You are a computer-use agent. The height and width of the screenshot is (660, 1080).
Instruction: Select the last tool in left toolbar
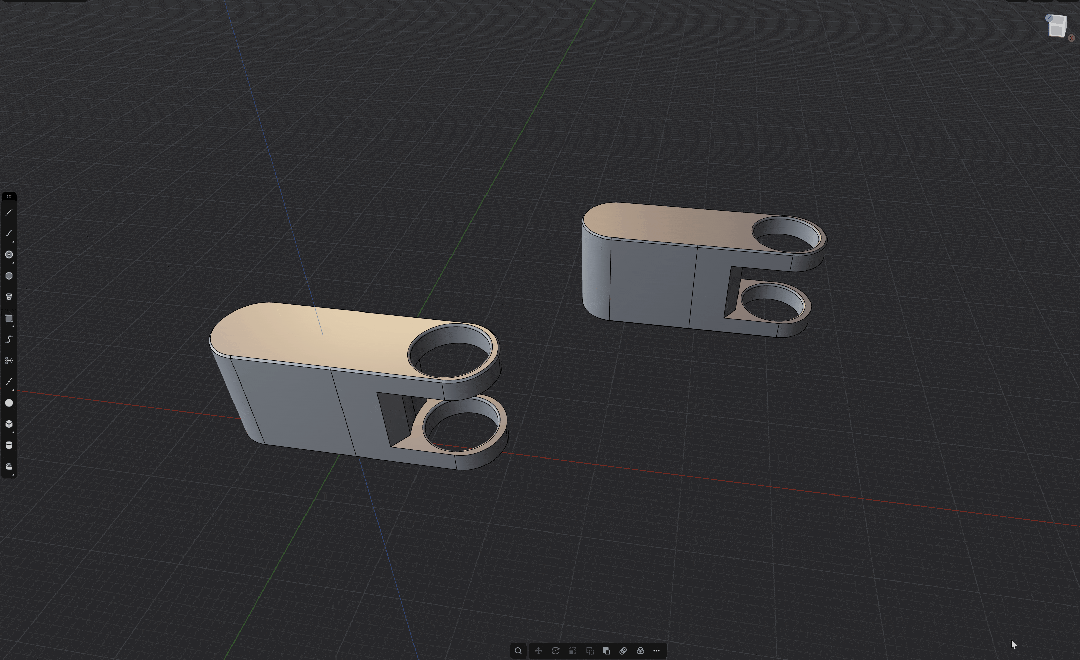click(x=9, y=466)
